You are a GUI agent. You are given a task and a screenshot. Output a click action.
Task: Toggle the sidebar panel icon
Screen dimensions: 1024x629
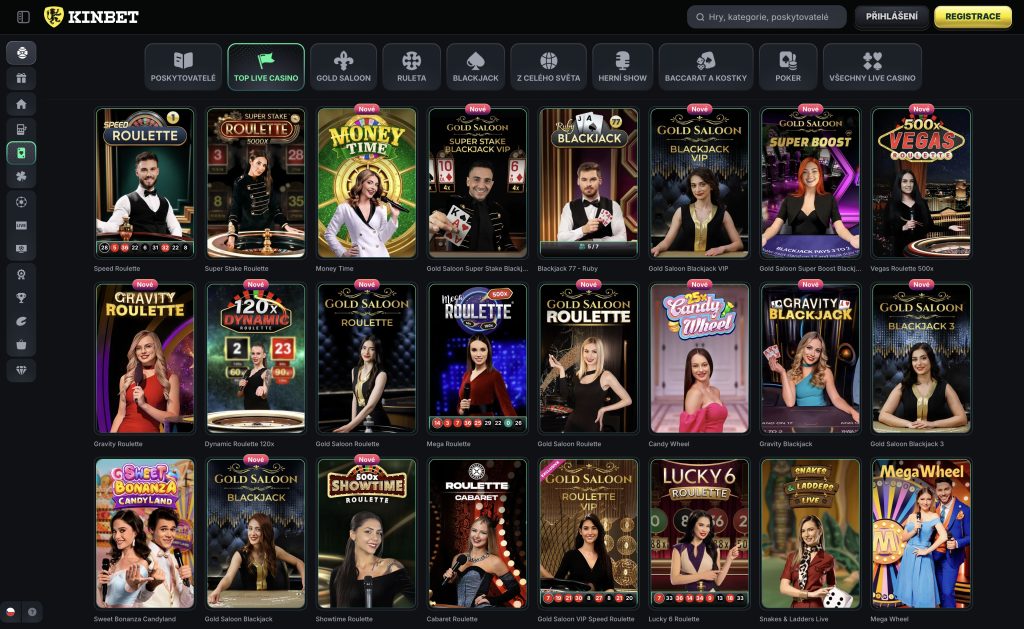click(x=23, y=17)
